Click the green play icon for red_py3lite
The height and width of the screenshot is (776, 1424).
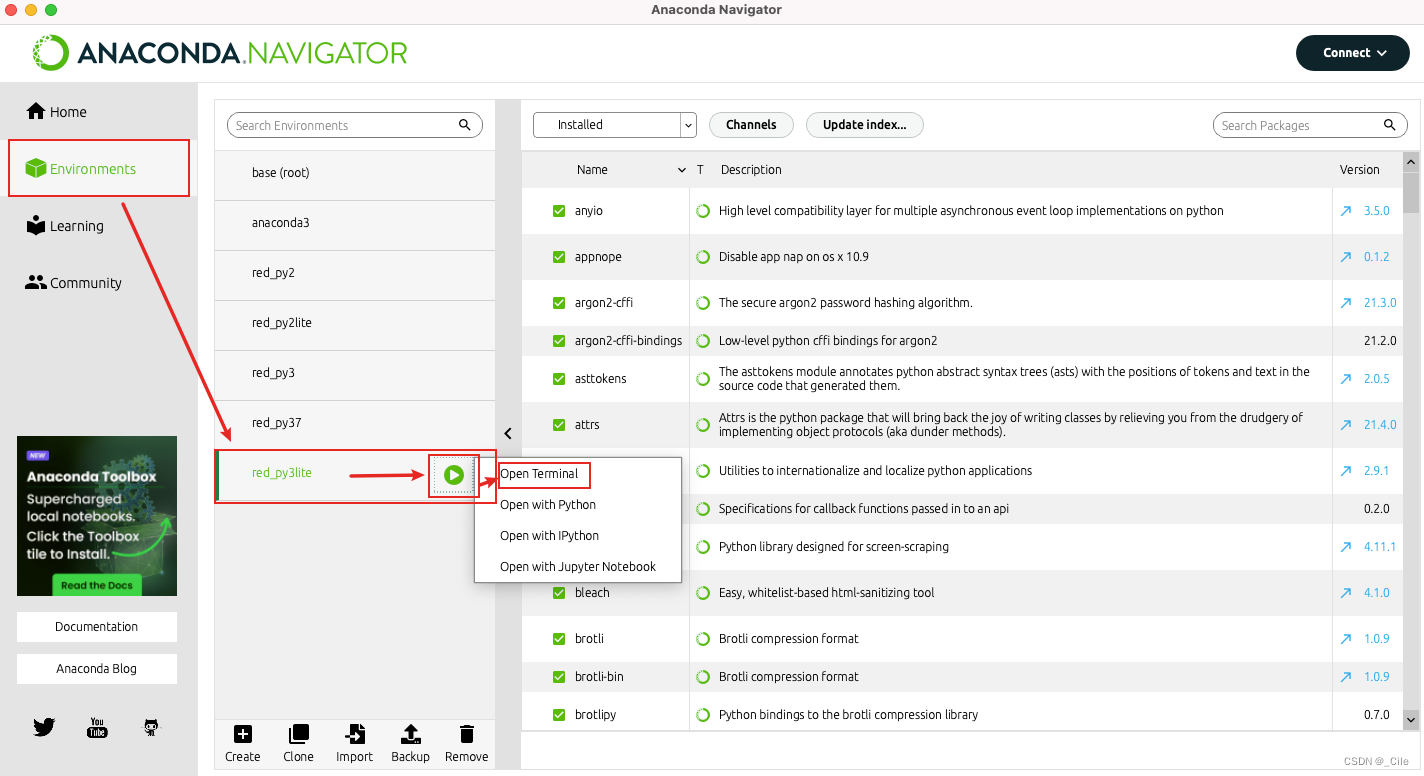[454, 475]
